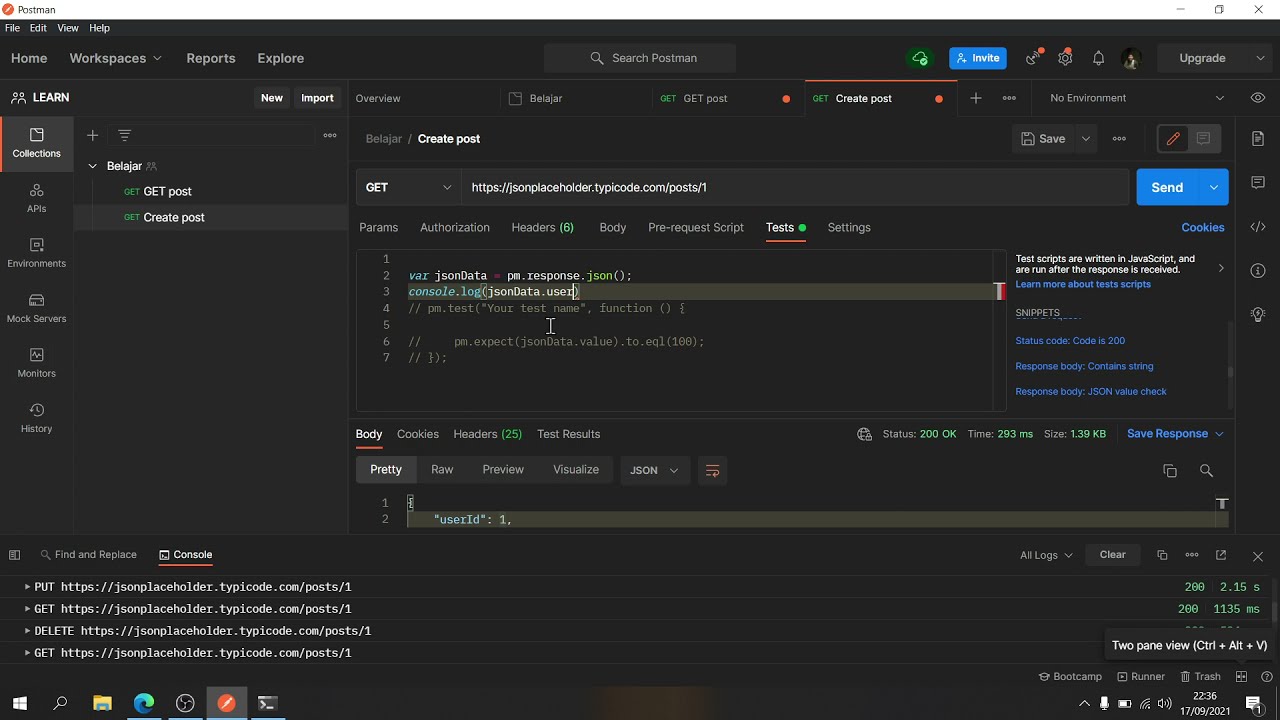This screenshot has height=720, width=1280.
Task: Open Comments icon in right sidebar
Action: [1258, 183]
